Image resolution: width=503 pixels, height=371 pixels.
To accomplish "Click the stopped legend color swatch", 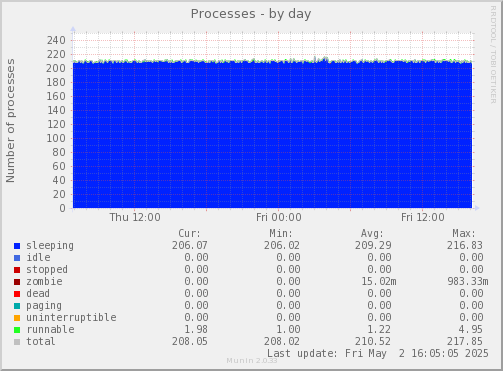I will 17,270.
